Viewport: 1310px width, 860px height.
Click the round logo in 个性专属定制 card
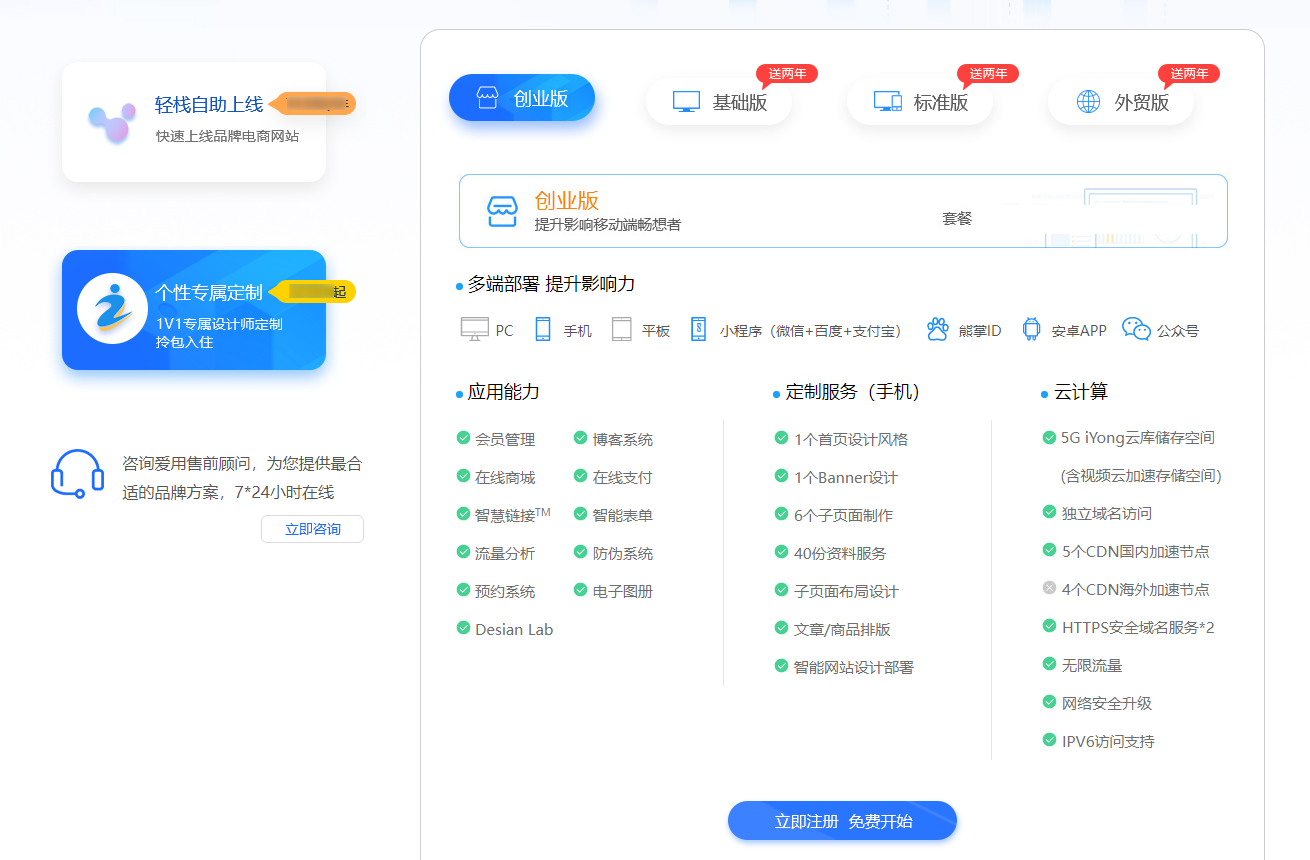[113, 309]
